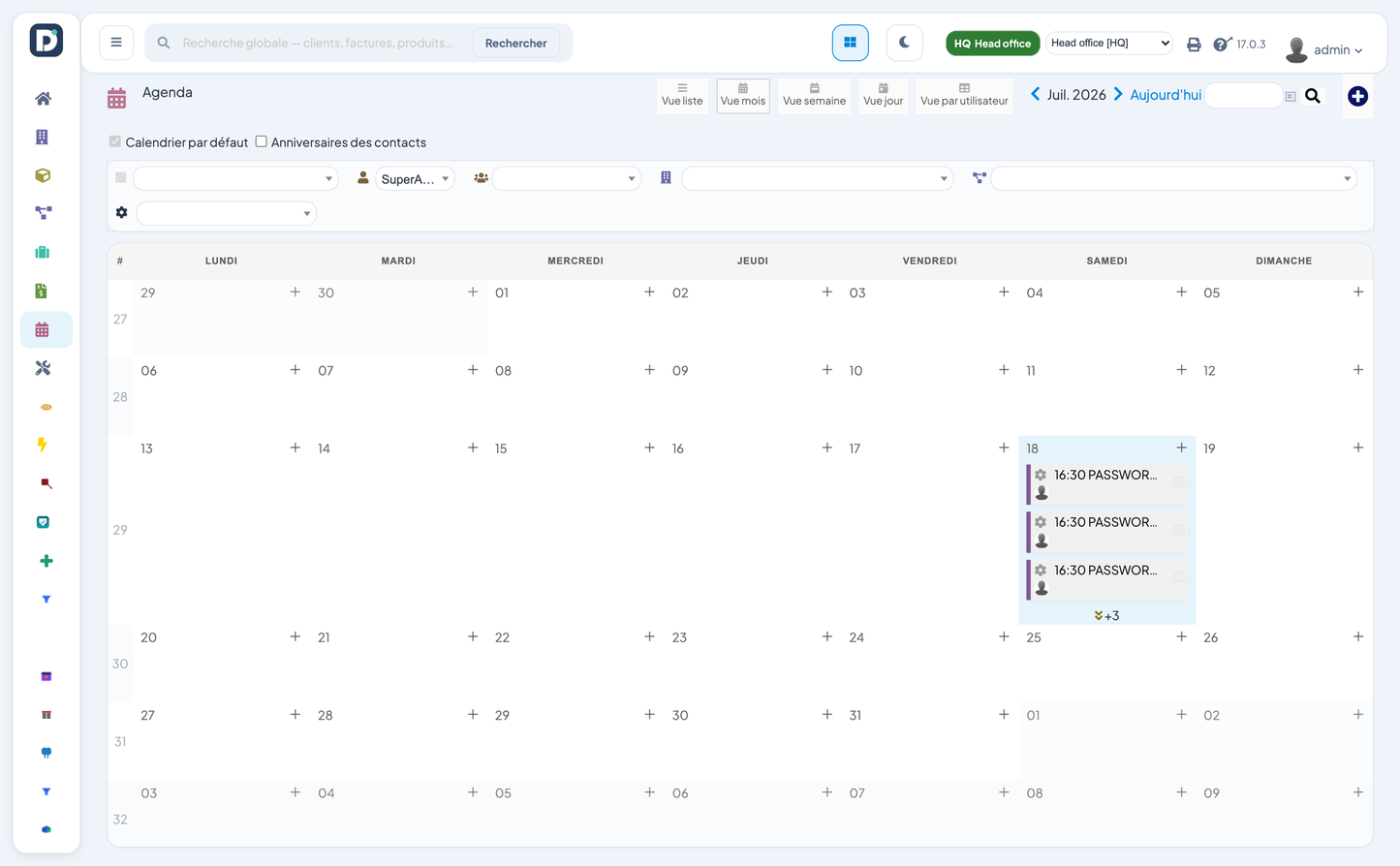
Task: Click the version number 17.0.3
Action: coord(1251,45)
